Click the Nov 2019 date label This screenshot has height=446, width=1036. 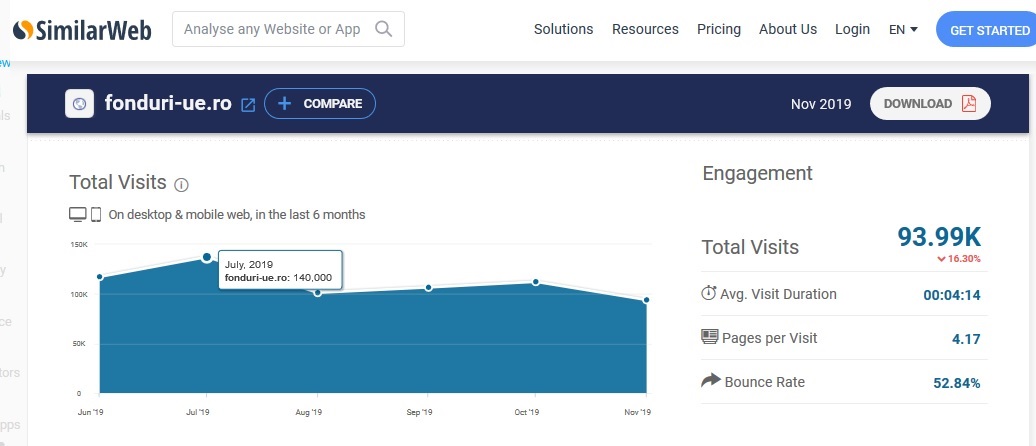[821, 104]
